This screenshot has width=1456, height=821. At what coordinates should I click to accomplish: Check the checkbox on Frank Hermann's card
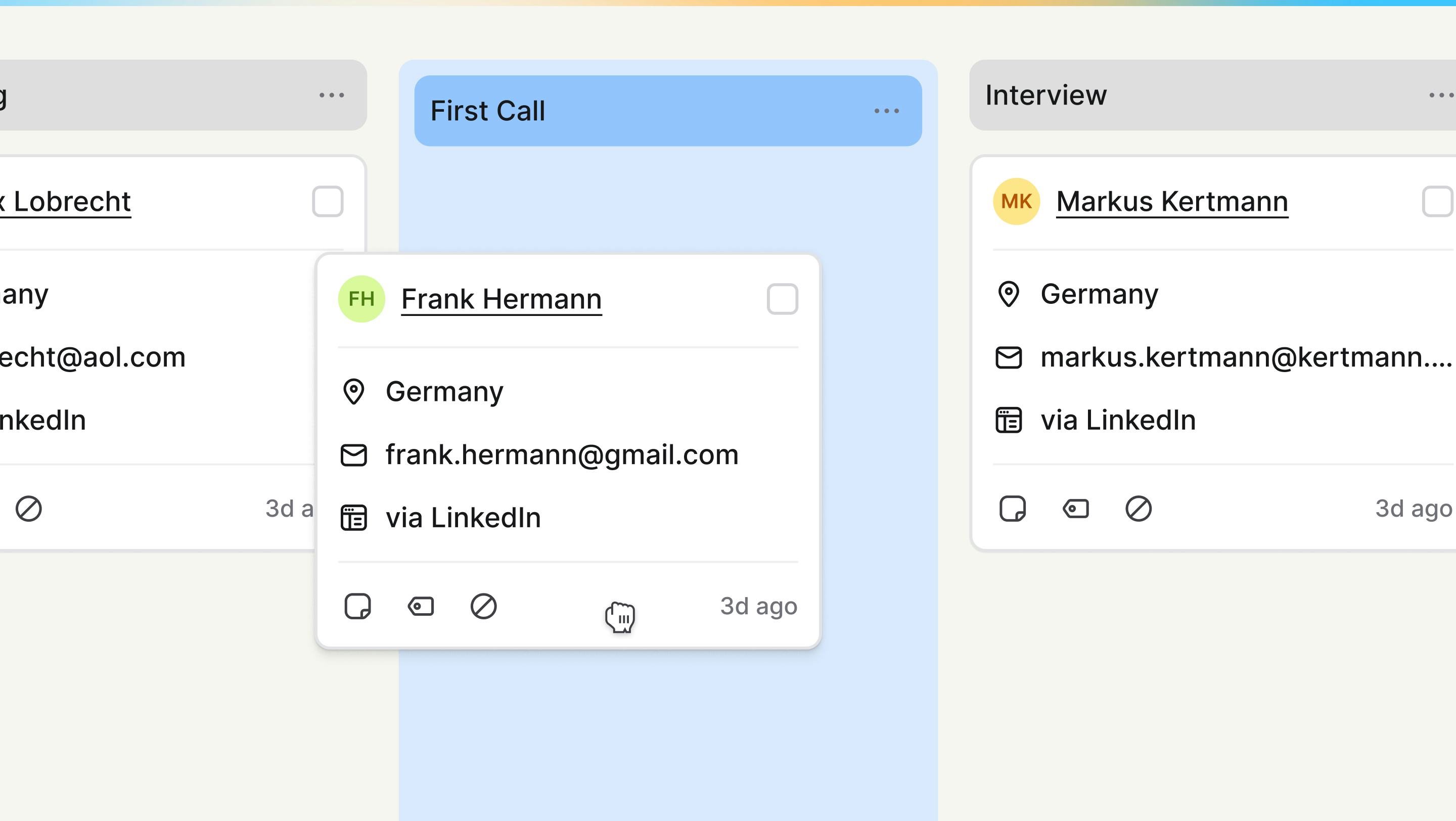tap(784, 299)
